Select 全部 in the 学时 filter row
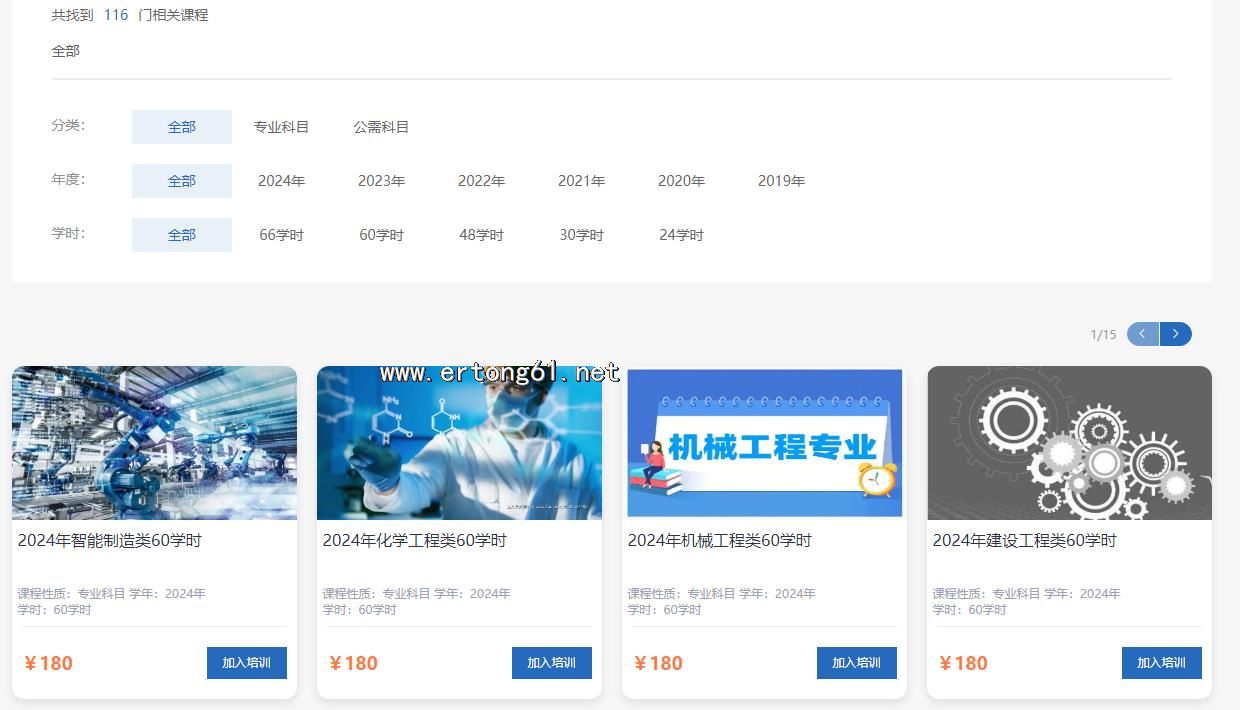The height and width of the screenshot is (710, 1240). point(182,235)
